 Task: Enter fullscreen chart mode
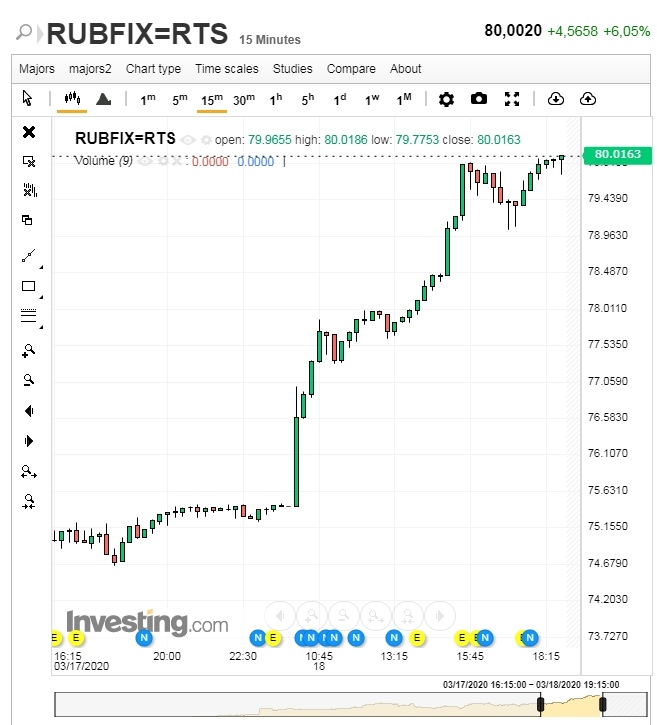pyautogui.click(x=512, y=99)
